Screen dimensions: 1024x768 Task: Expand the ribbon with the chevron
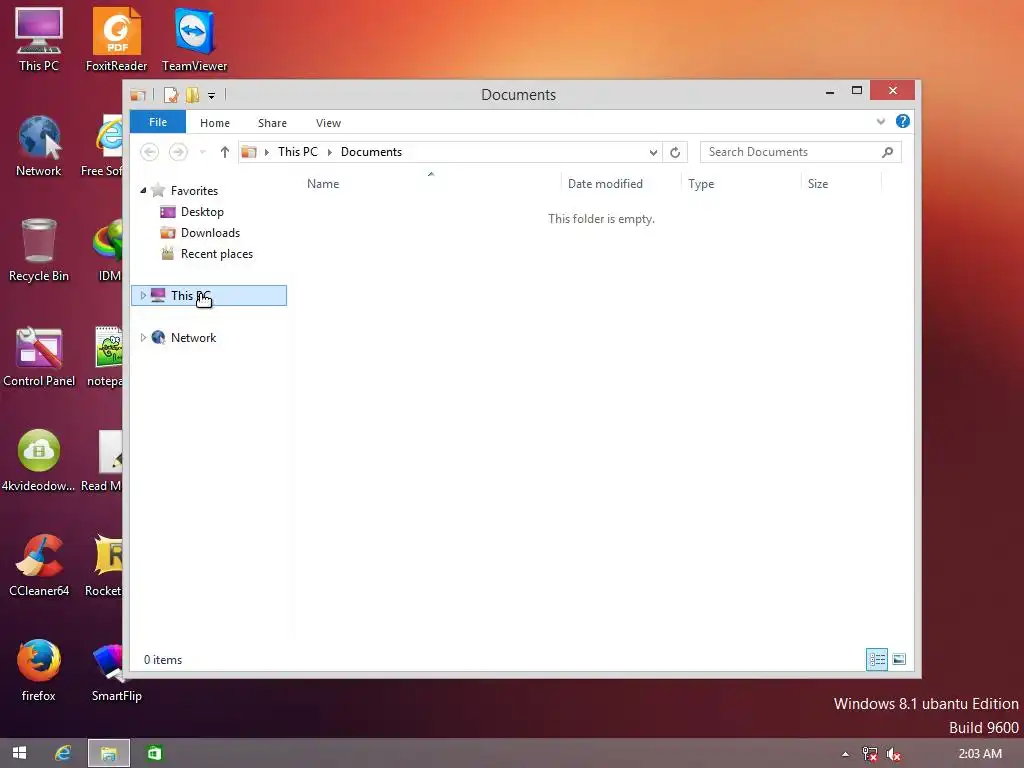(x=881, y=121)
